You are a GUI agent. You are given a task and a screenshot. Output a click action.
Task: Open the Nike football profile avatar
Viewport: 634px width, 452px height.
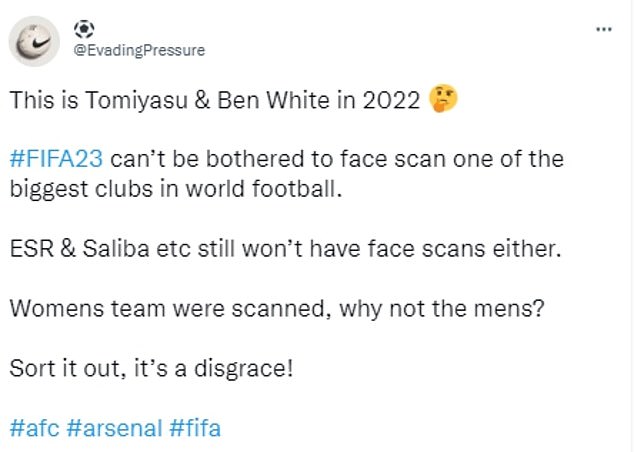coord(34,41)
